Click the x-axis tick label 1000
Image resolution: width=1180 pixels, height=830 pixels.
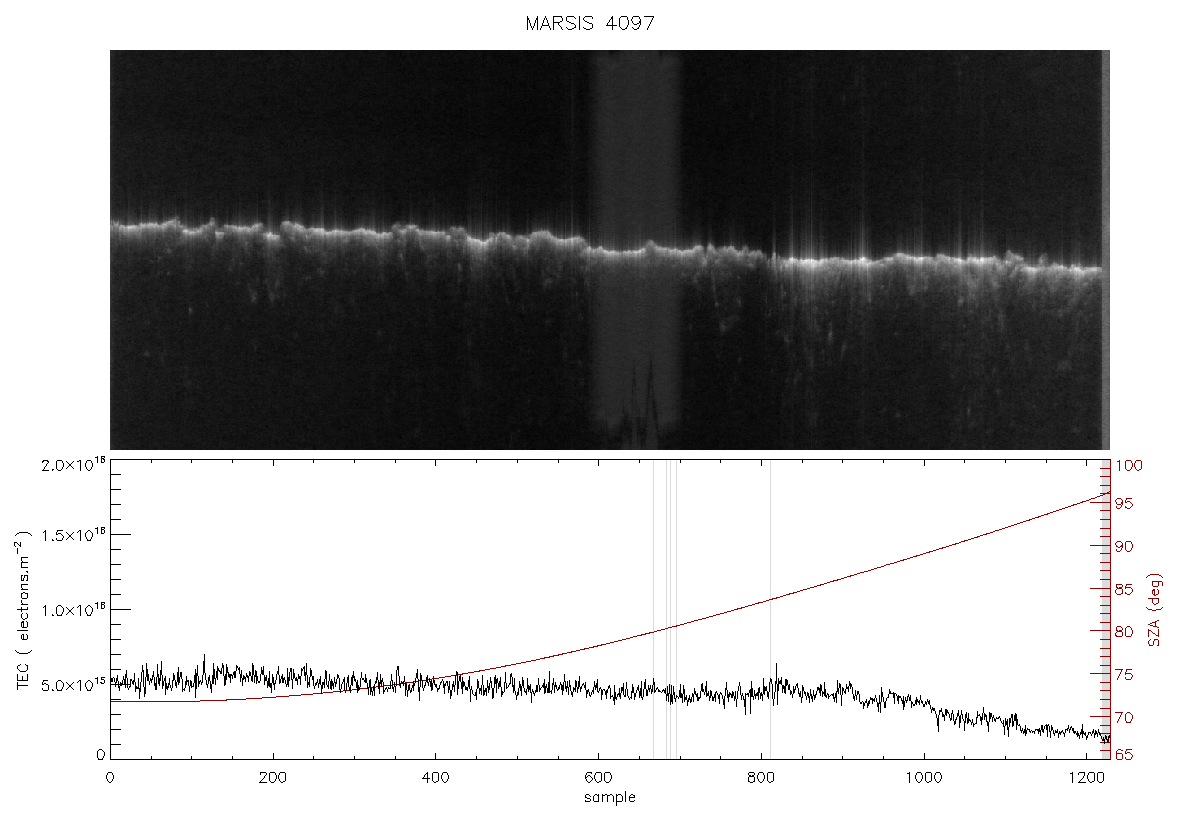[923, 777]
